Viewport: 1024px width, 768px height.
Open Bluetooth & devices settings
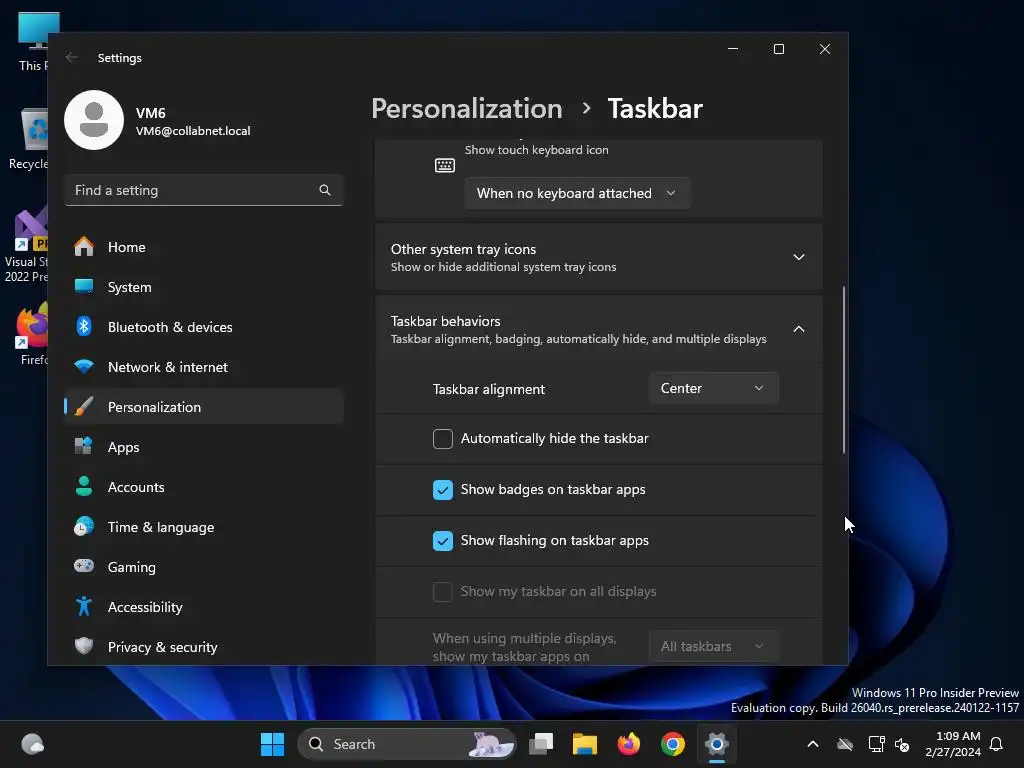click(x=204, y=327)
